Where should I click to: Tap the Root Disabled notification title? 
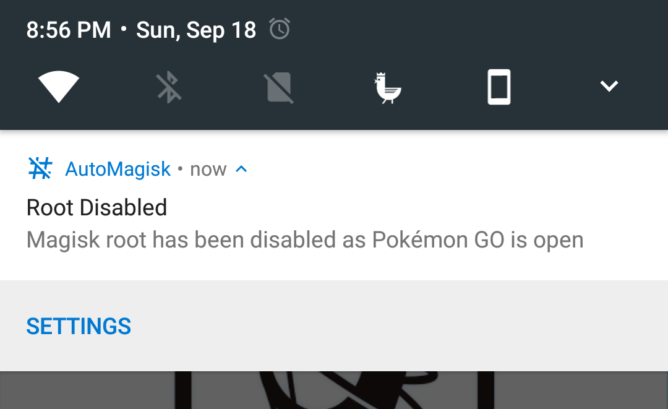[96, 208]
